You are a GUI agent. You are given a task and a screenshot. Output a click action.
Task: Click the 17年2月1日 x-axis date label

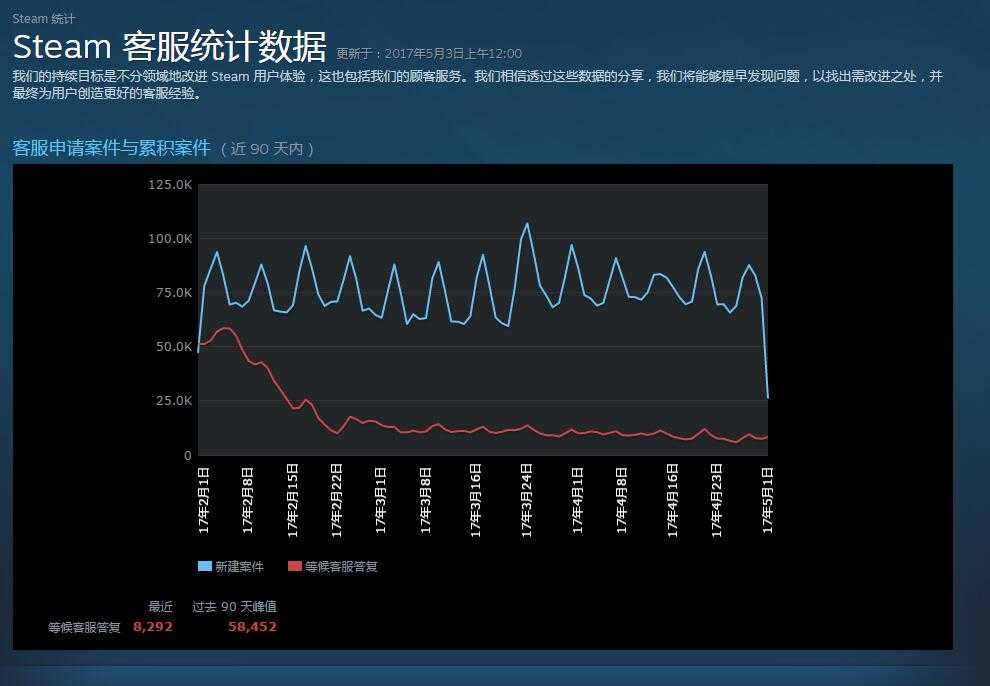[203, 499]
